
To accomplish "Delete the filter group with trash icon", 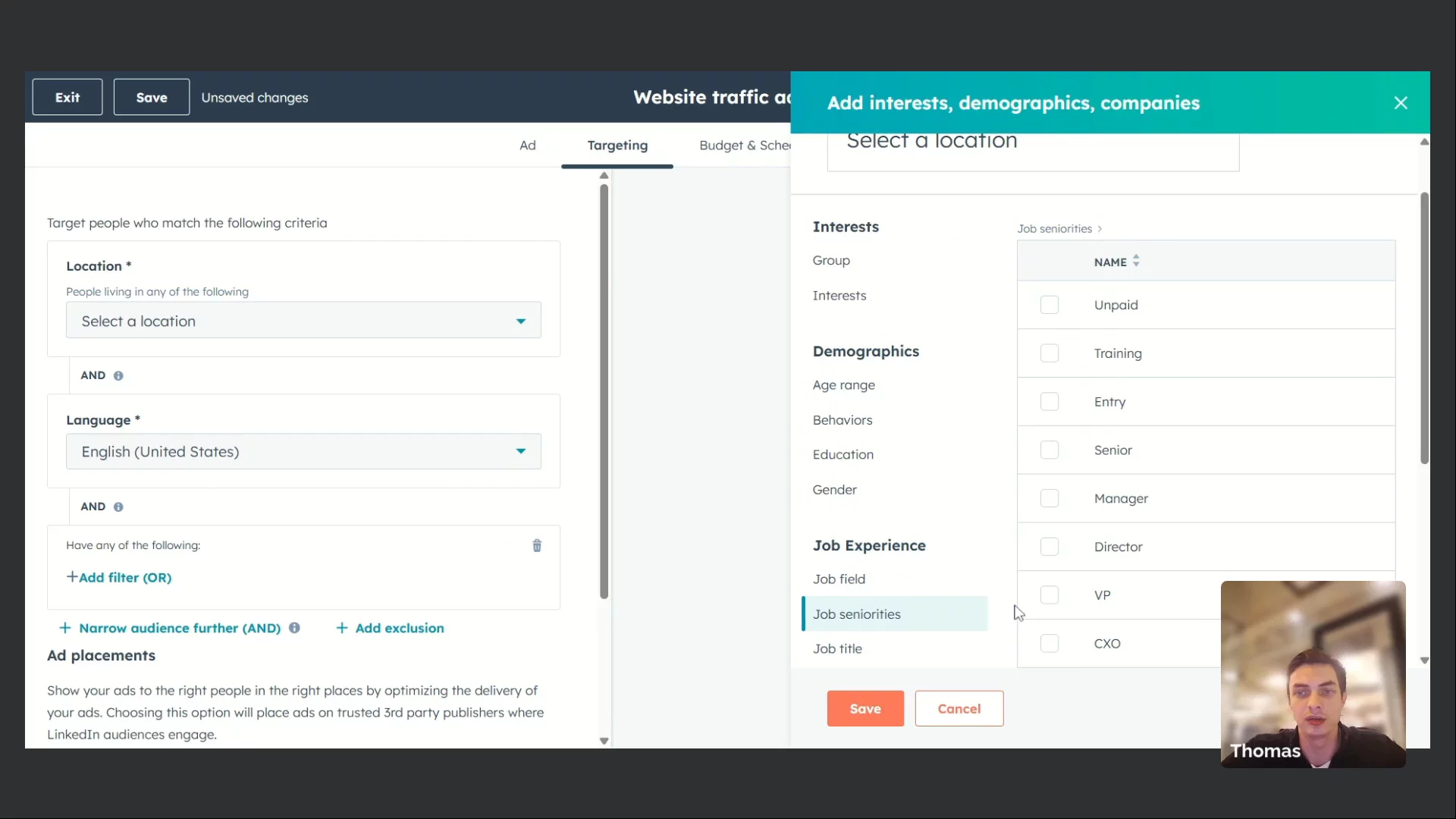I will click(x=537, y=545).
